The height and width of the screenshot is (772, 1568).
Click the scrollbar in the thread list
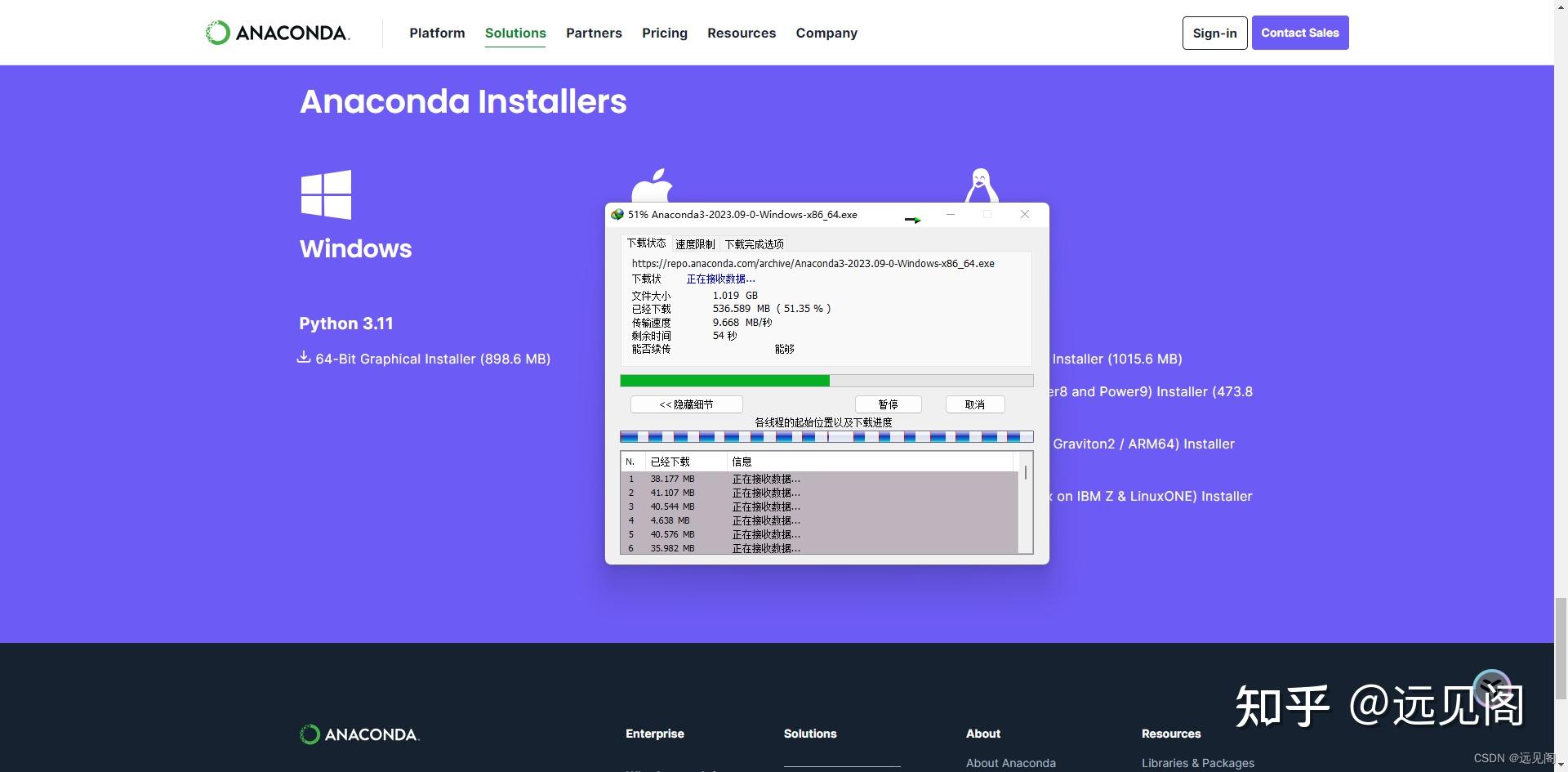coord(1026,472)
